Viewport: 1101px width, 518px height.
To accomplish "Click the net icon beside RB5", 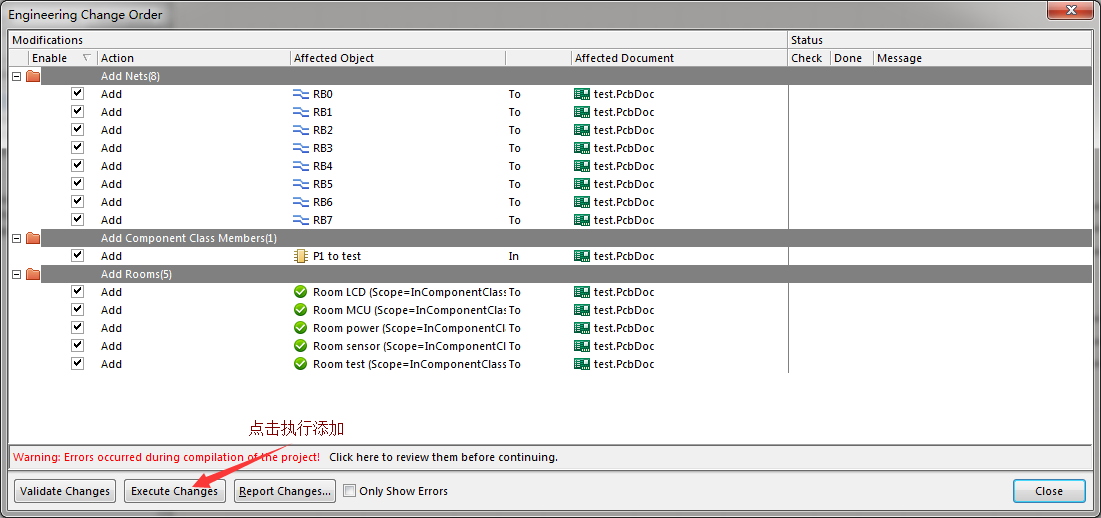I will tap(301, 185).
